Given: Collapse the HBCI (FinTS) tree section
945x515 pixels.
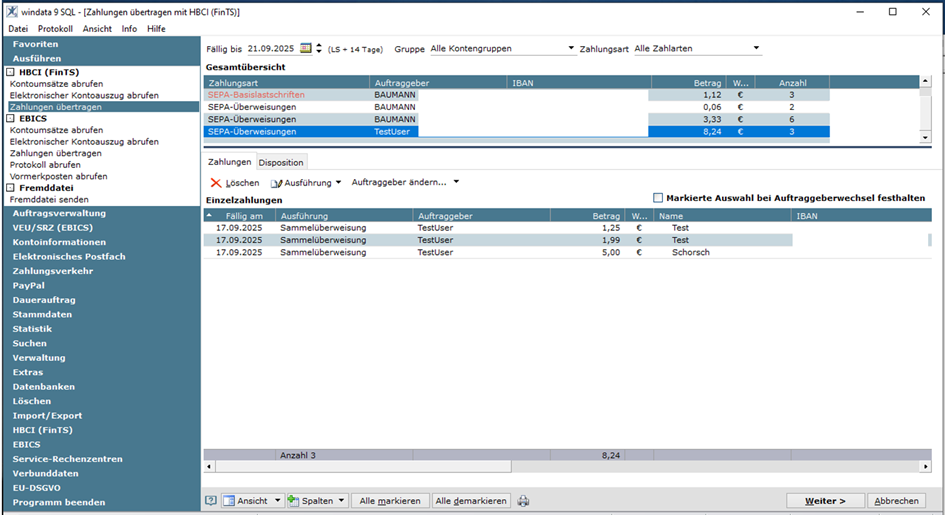Looking at the screenshot, I should 11,72.
